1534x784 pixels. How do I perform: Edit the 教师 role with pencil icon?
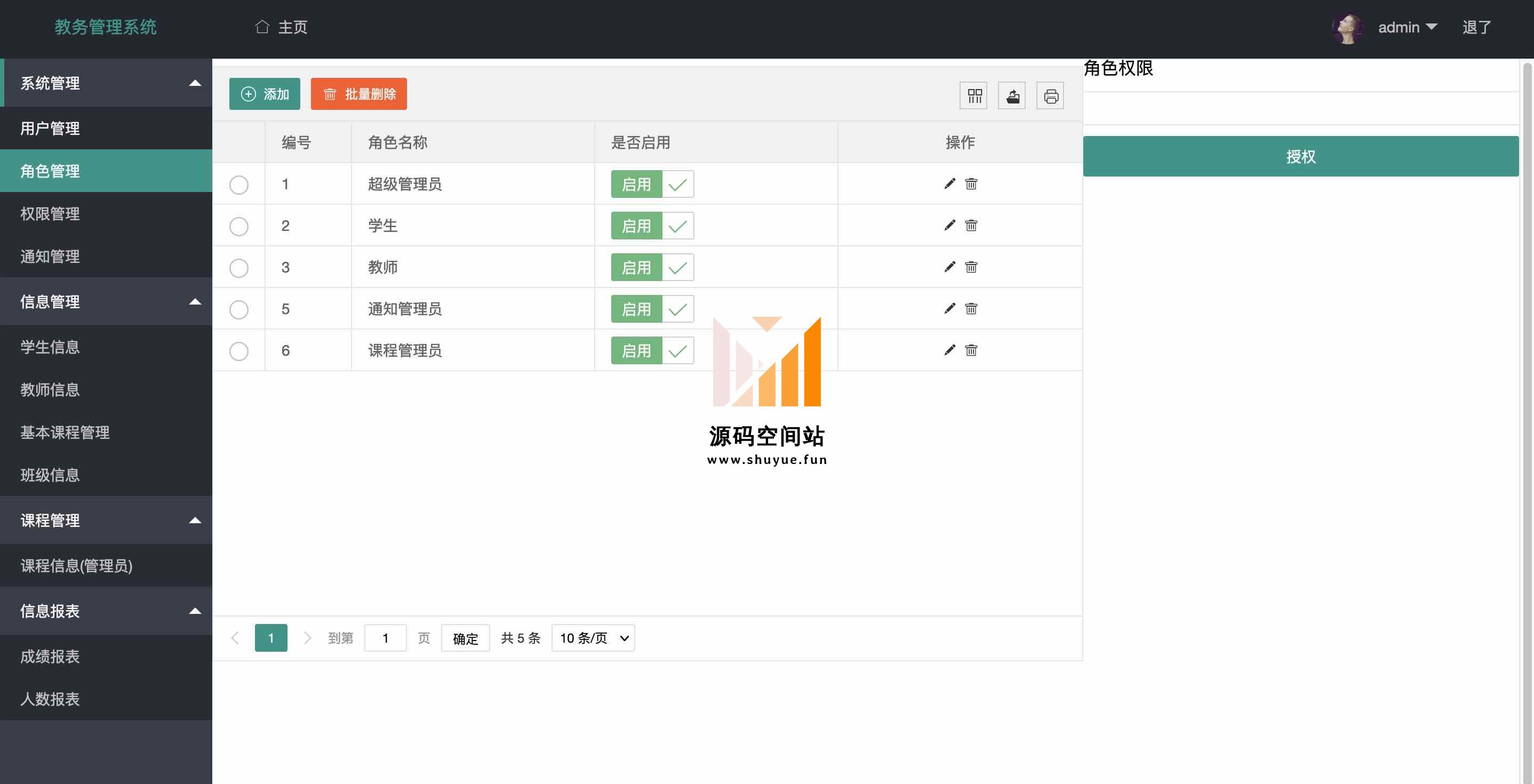pyautogui.click(x=949, y=267)
